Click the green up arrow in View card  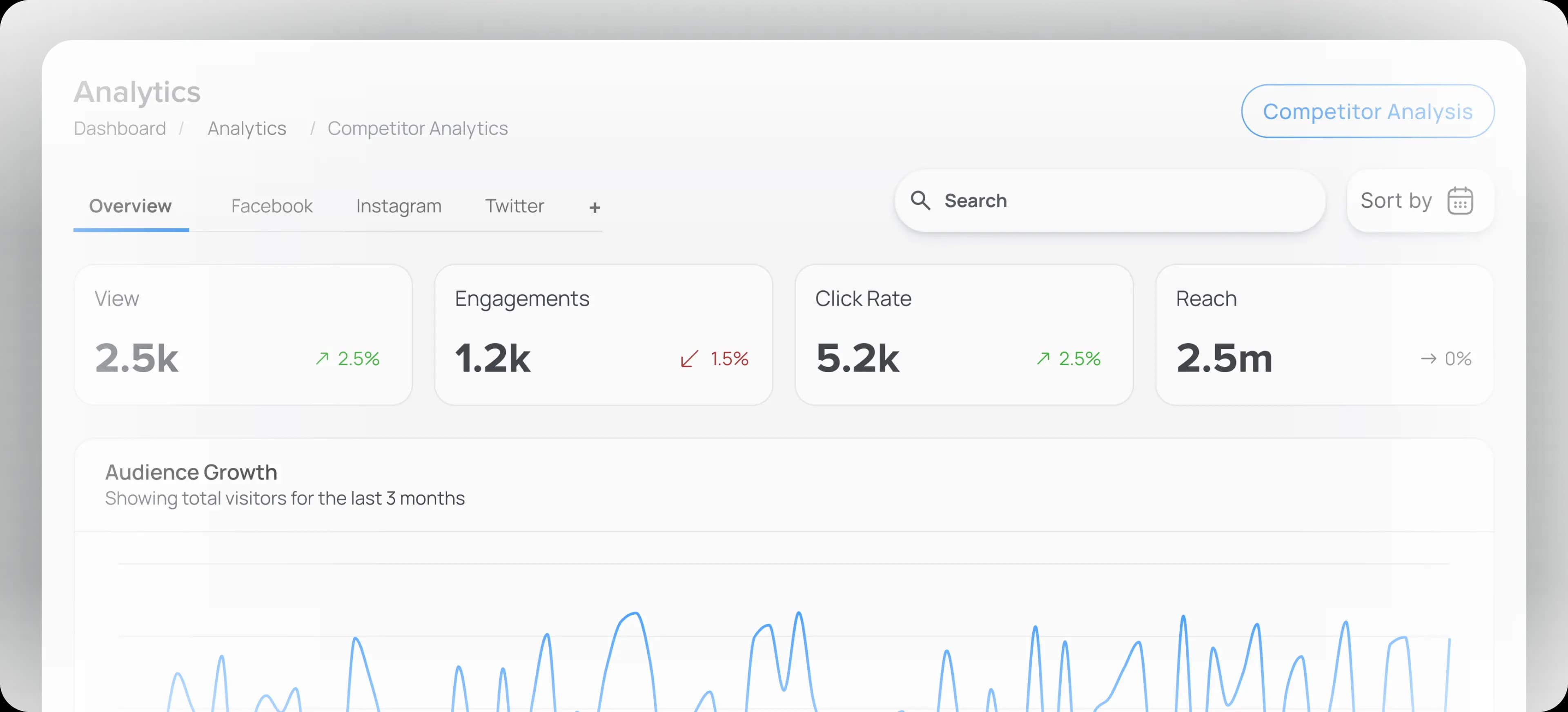[322, 358]
